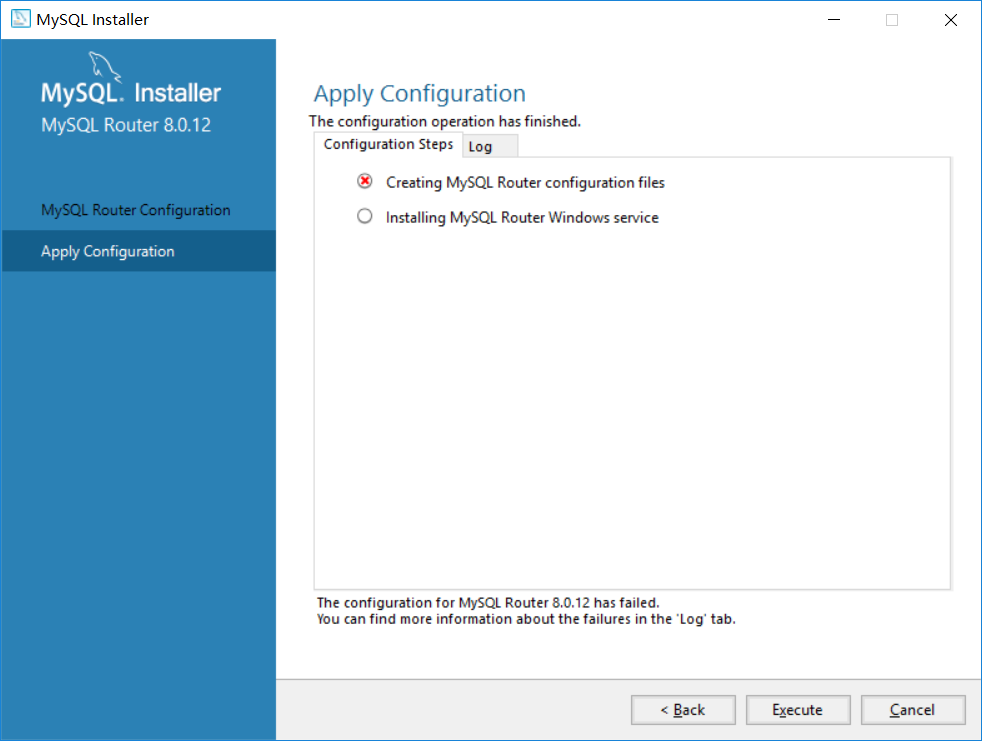Click the Cancel button
This screenshot has width=982, height=741.
[912, 710]
